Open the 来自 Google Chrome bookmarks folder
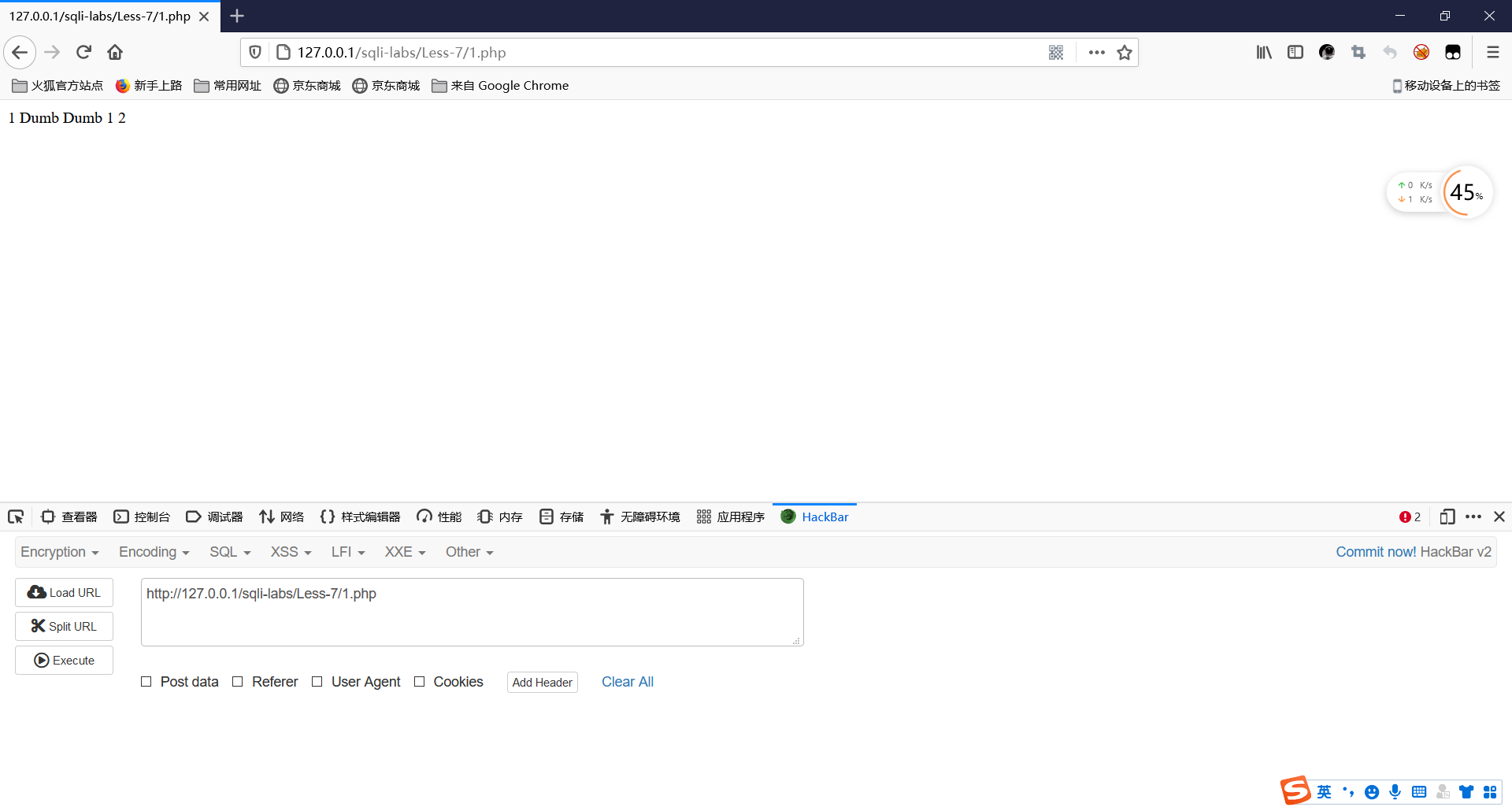The height and width of the screenshot is (811, 1512). click(x=501, y=86)
